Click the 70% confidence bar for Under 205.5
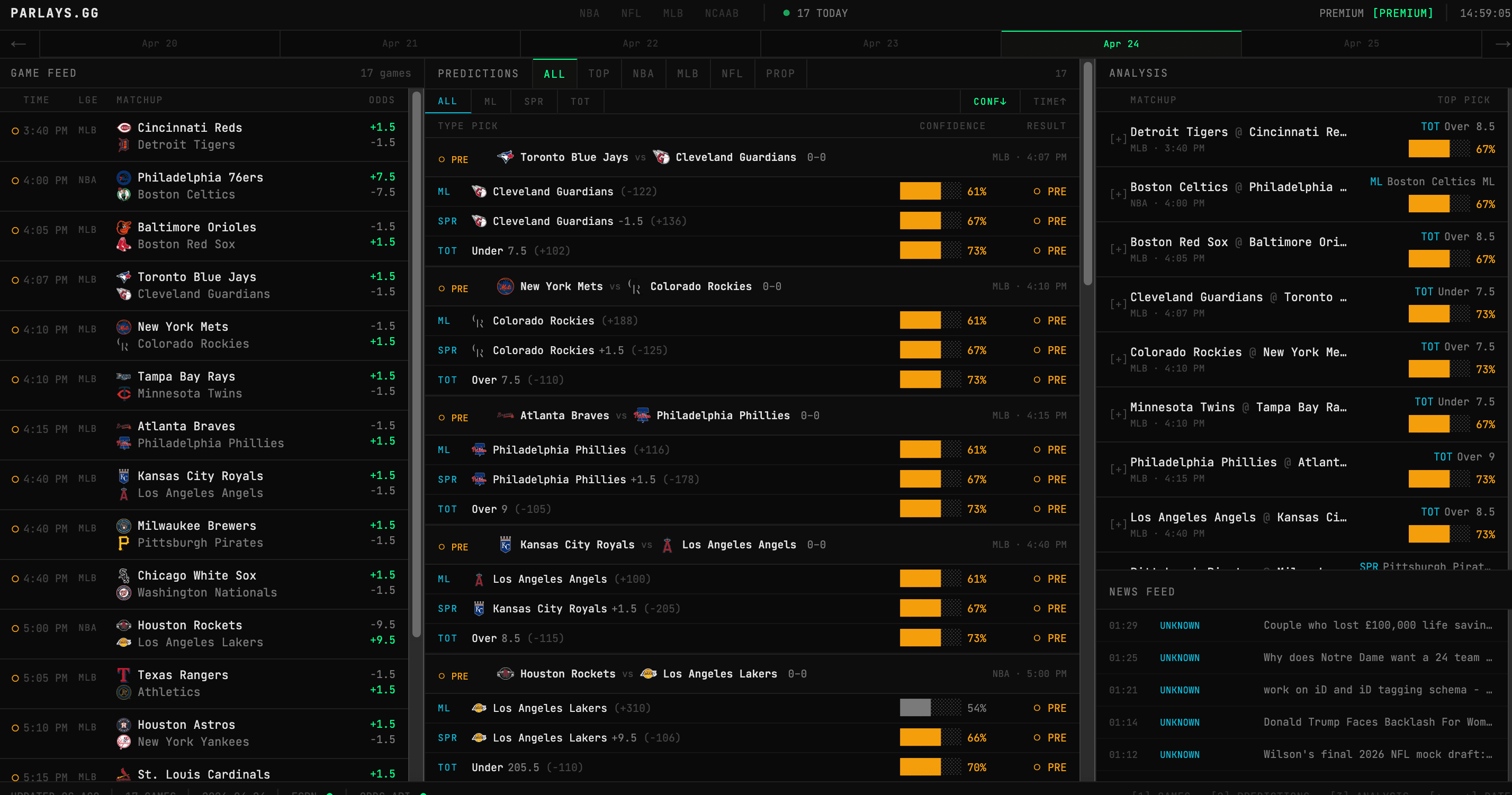Image resolution: width=1512 pixels, height=795 pixels. 930,767
